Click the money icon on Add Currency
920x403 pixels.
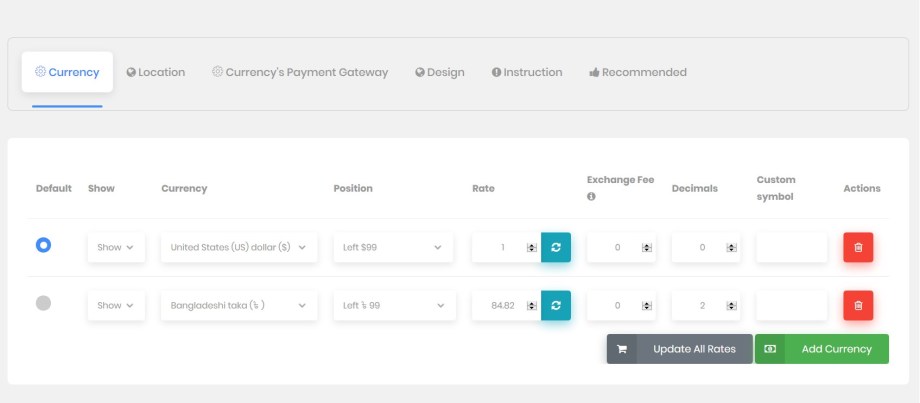click(770, 349)
